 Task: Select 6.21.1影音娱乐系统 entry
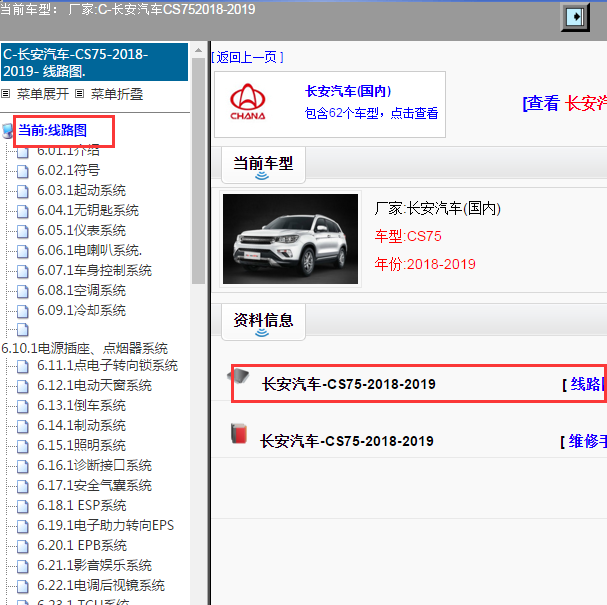tap(94, 566)
